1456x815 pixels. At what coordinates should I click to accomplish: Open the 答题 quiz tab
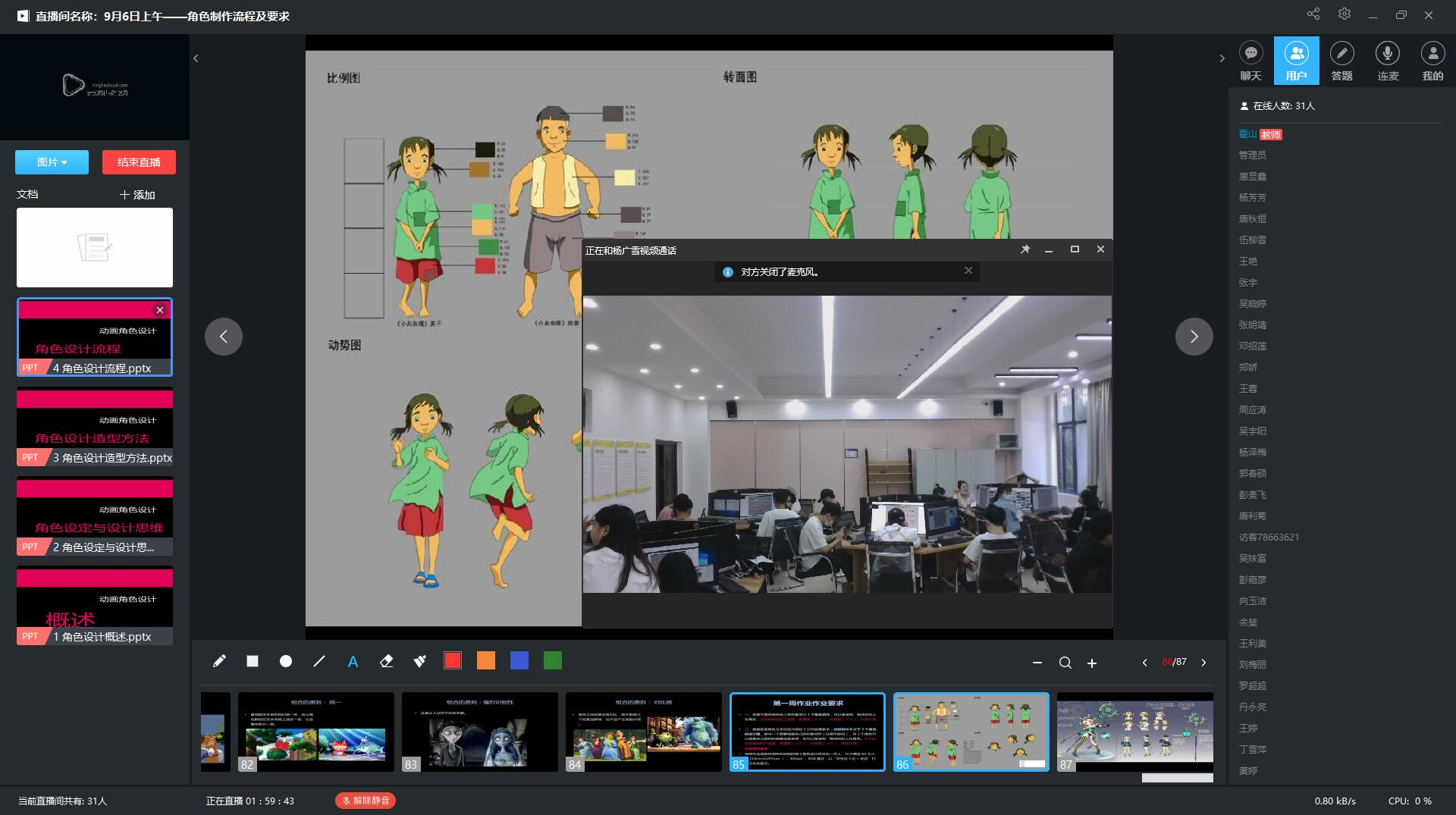pyautogui.click(x=1342, y=61)
